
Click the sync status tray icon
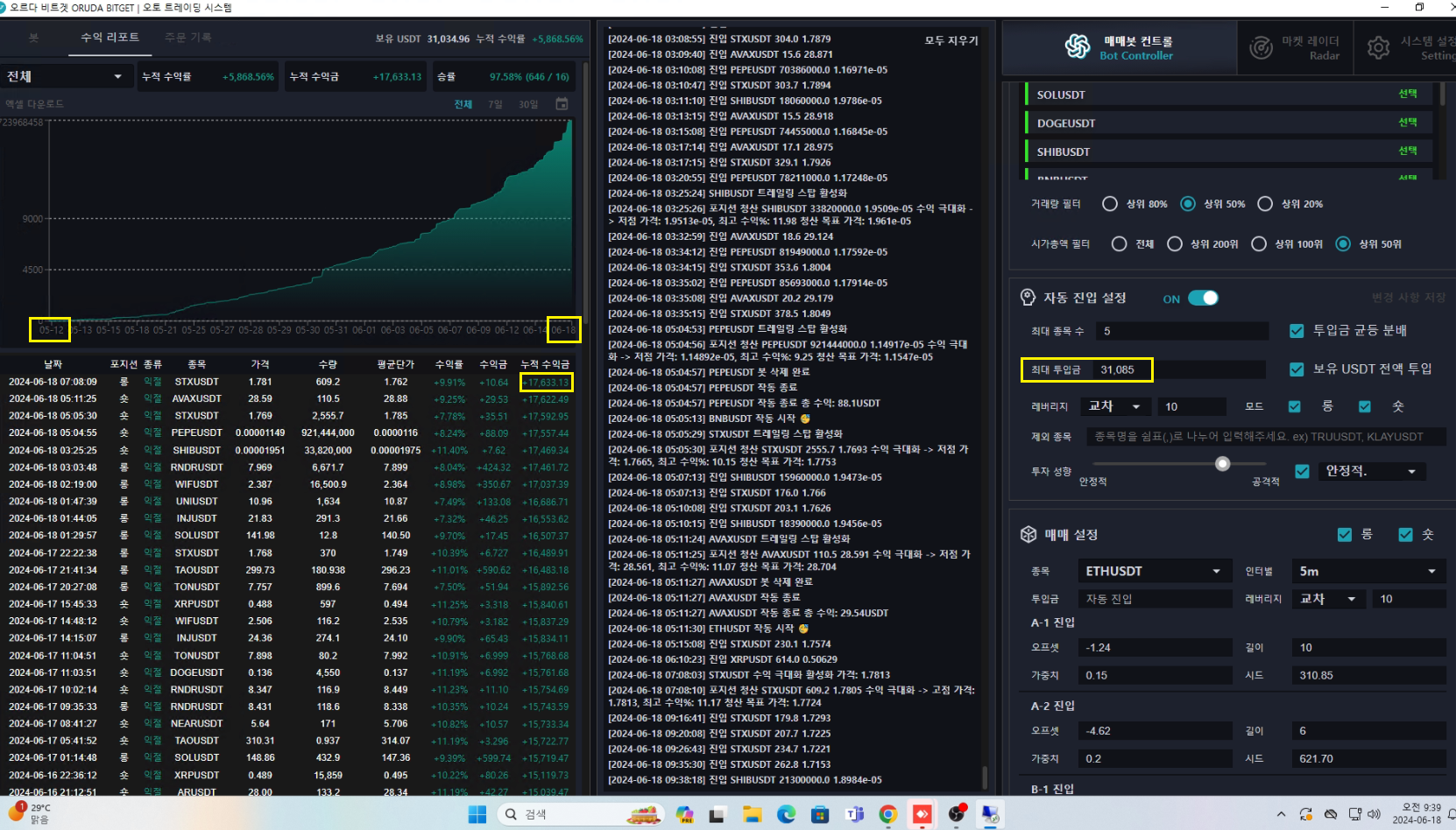(1305, 814)
